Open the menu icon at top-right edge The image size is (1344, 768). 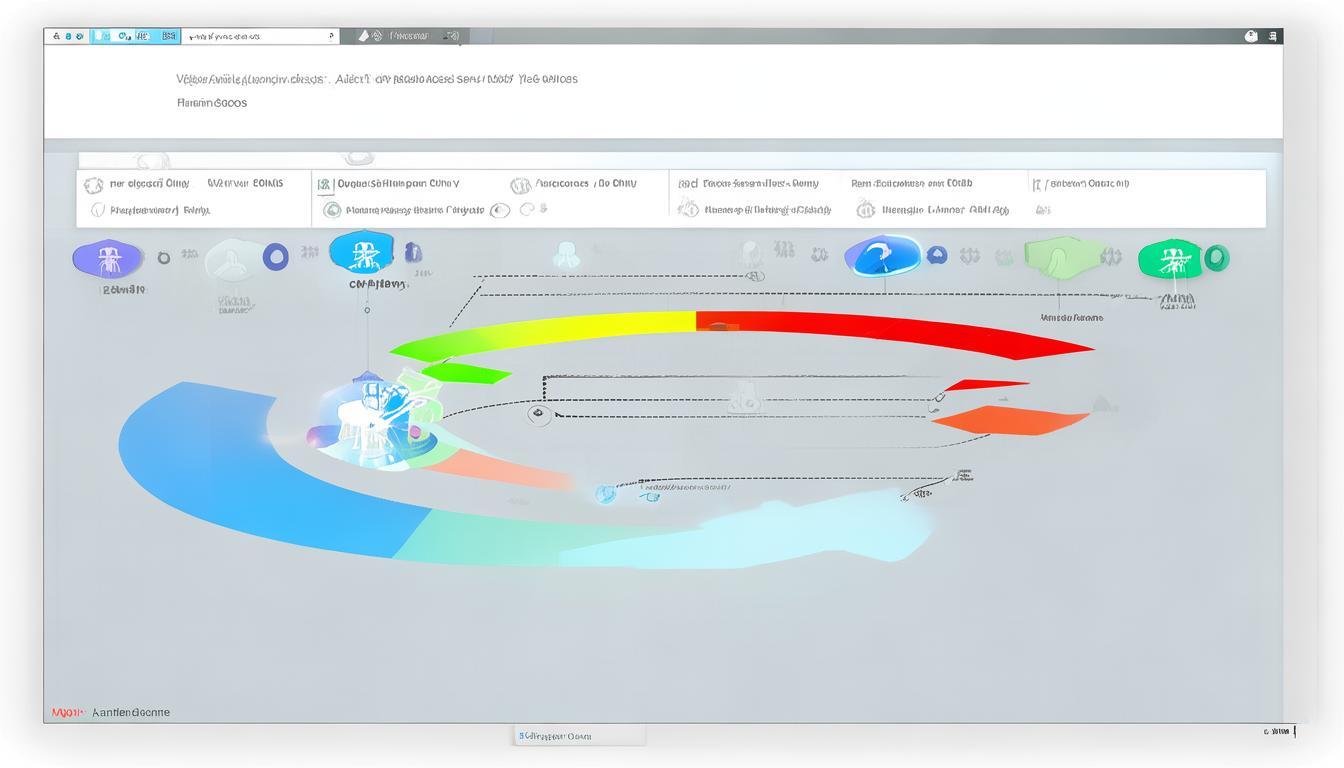[1272, 36]
